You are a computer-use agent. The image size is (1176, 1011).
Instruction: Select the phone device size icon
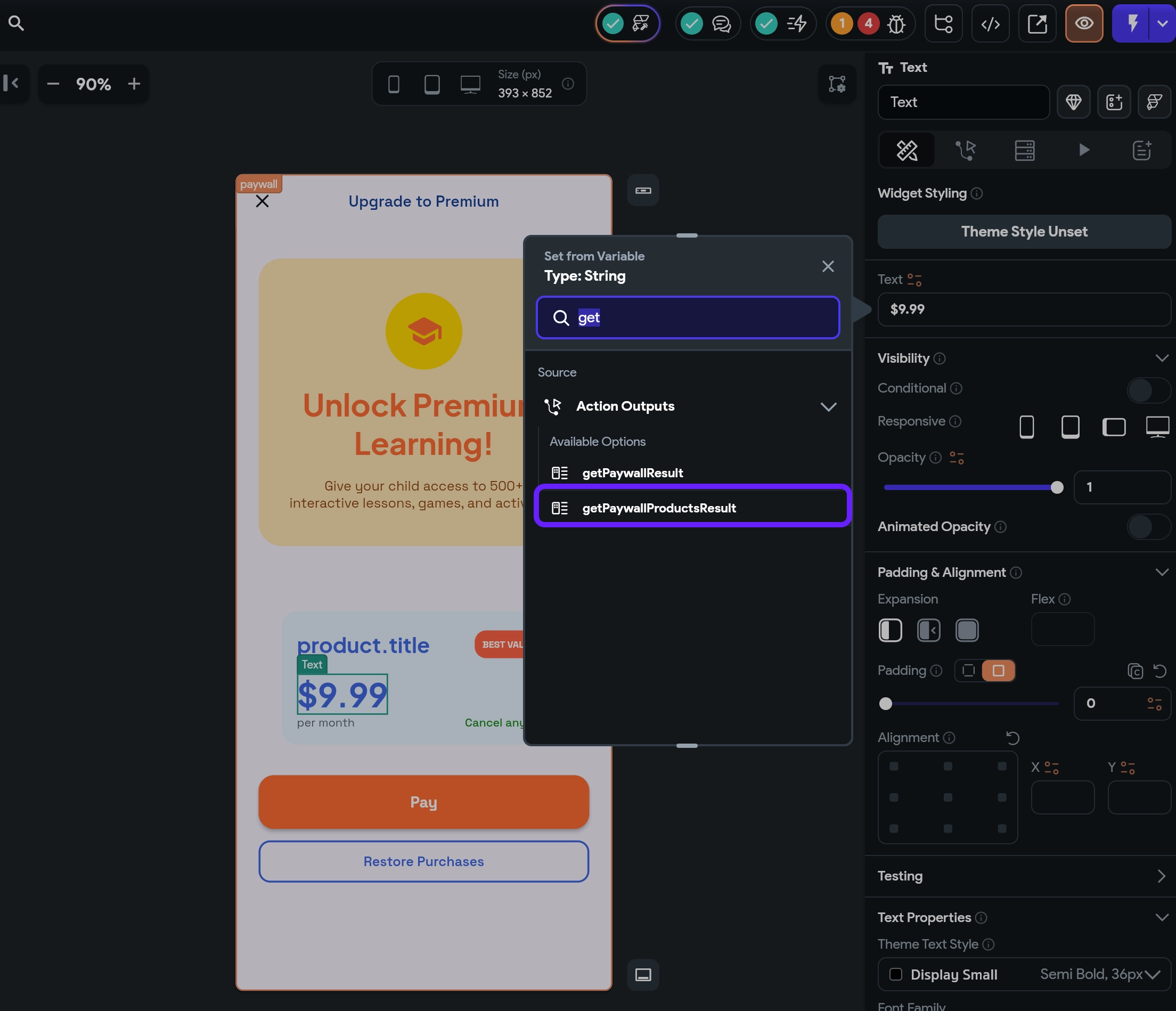[393, 85]
